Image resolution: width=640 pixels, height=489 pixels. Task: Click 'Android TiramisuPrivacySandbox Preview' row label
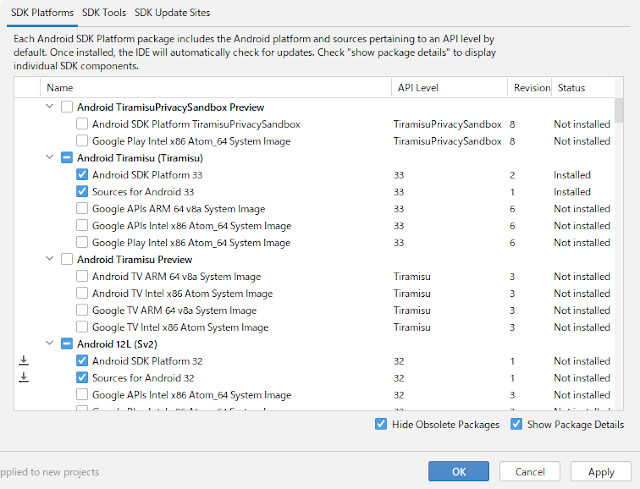pyautogui.click(x=171, y=107)
